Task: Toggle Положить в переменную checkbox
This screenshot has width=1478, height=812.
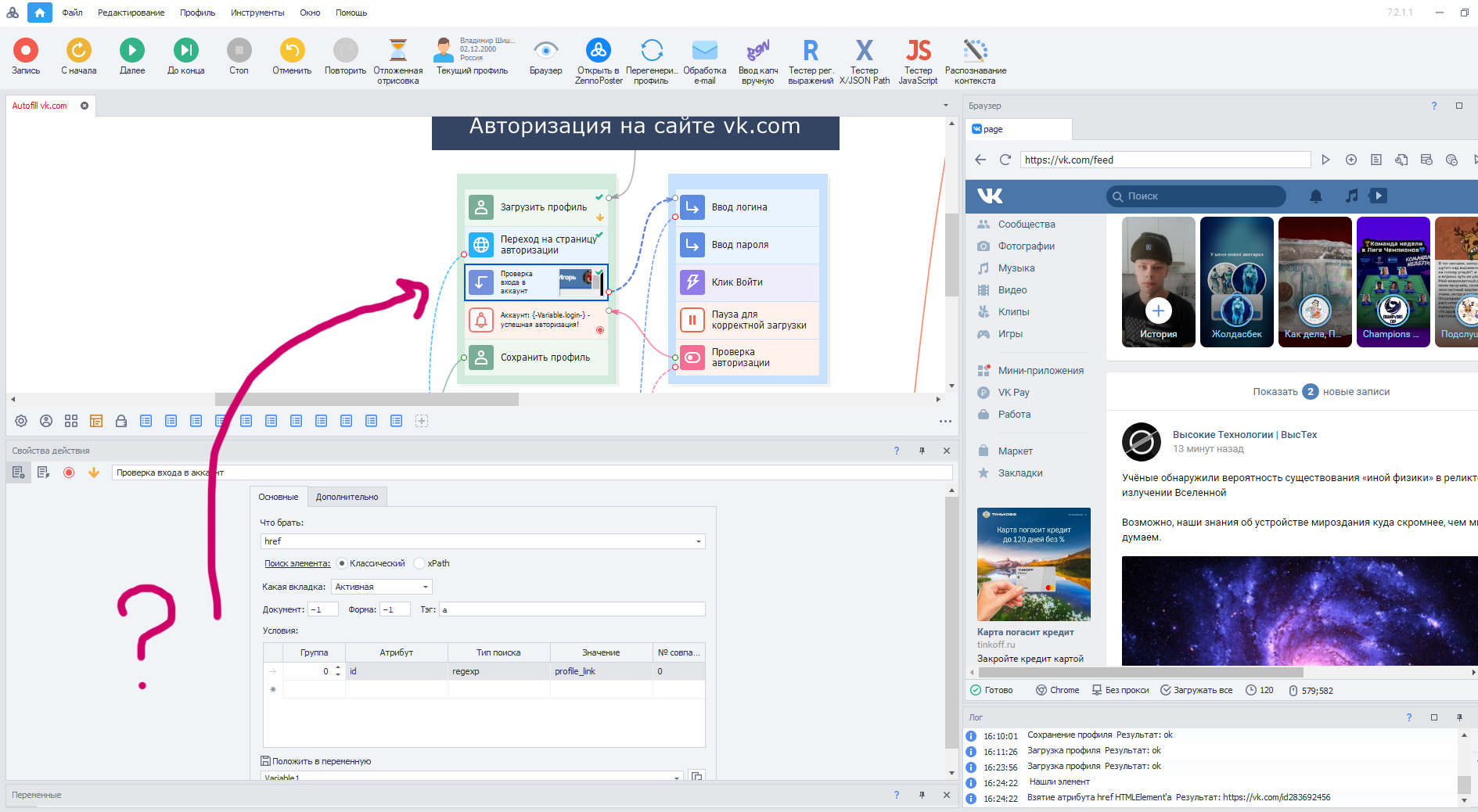Action: coord(265,761)
